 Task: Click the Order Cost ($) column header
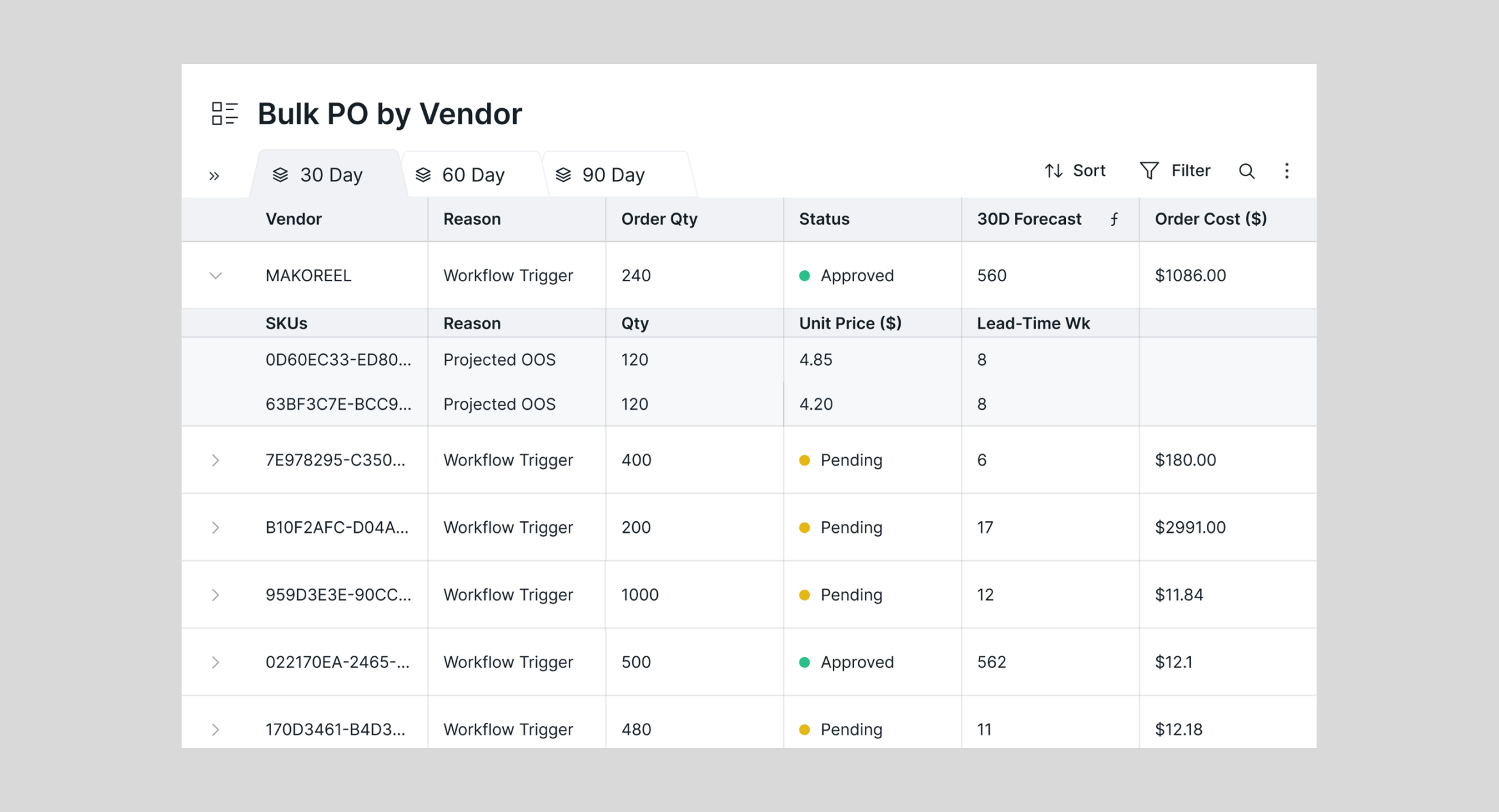click(x=1210, y=219)
